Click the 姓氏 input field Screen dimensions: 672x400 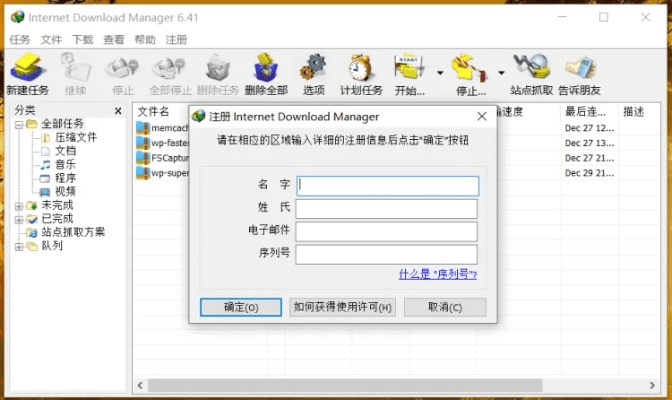click(387, 209)
